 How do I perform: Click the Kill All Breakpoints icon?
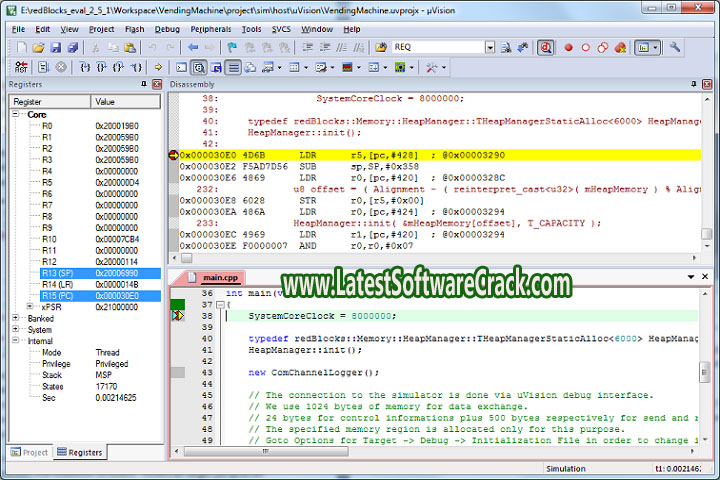click(621, 47)
